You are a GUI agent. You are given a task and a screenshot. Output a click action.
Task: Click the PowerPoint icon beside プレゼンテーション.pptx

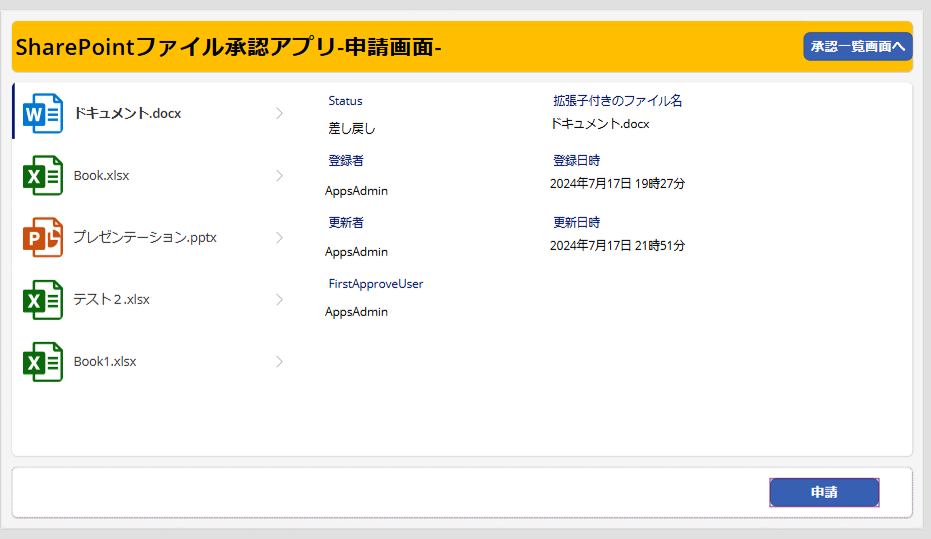43,237
